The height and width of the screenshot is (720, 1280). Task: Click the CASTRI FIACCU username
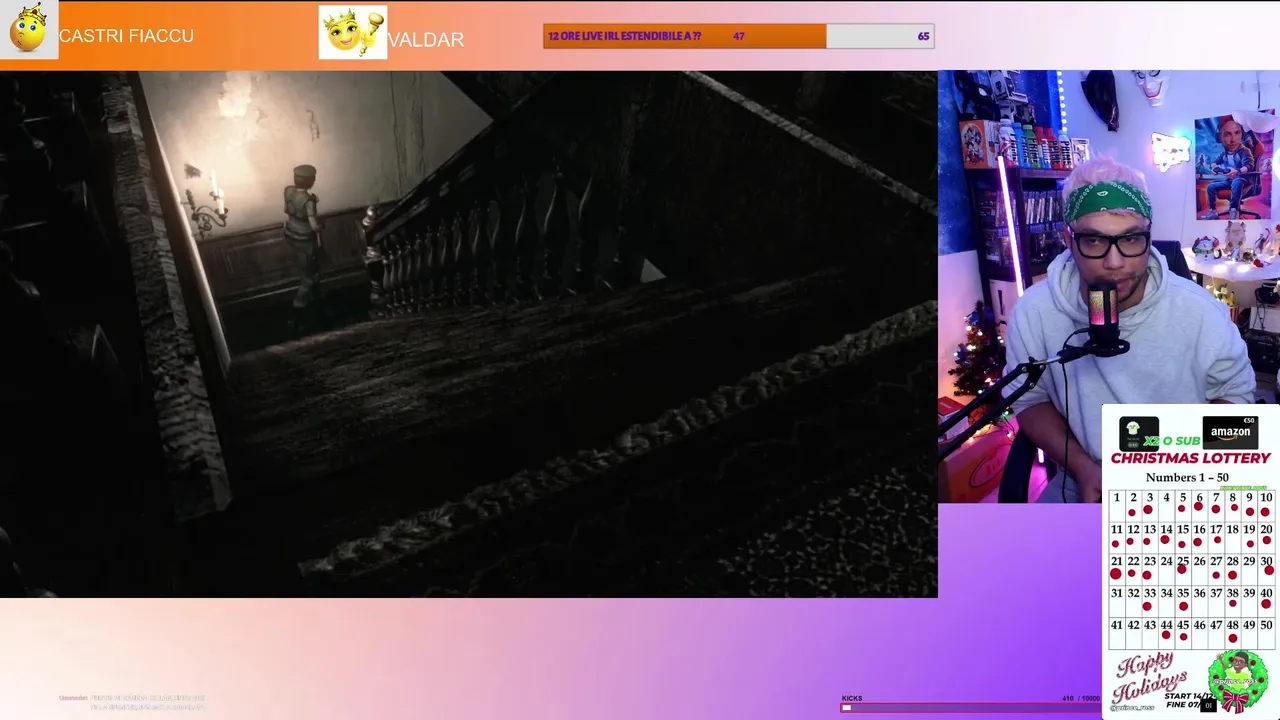coord(126,36)
